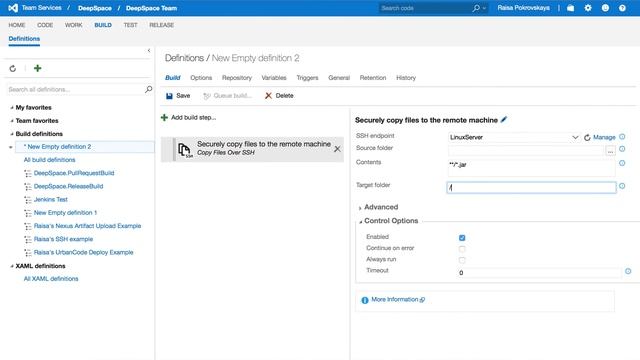Go to the HOME hub
Screen dimensions: 640x360
tap(17, 25)
